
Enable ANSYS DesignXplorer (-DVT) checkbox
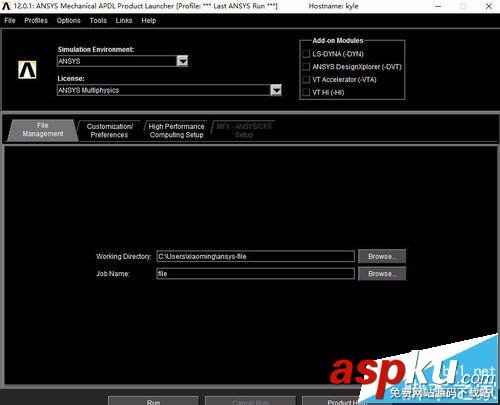306,67
